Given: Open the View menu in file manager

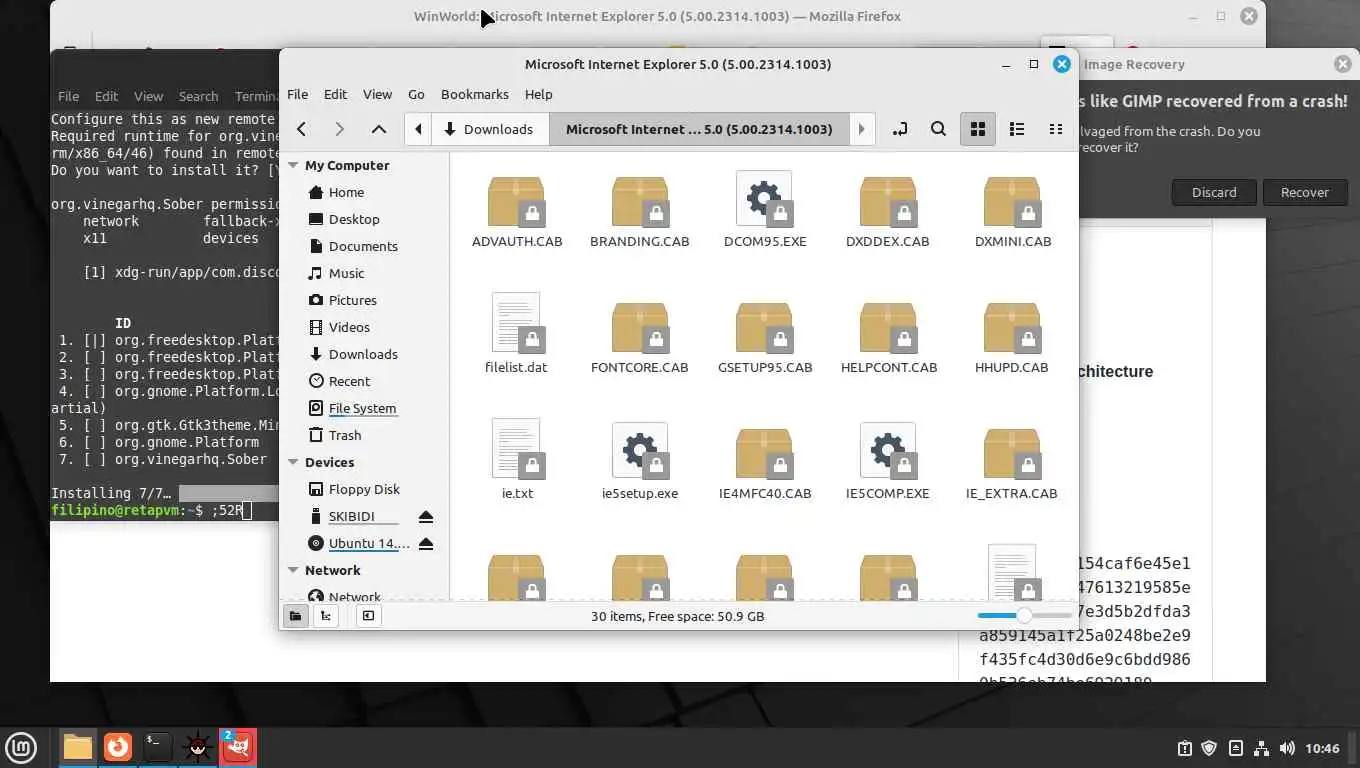Looking at the screenshot, I should (x=377, y=94).
